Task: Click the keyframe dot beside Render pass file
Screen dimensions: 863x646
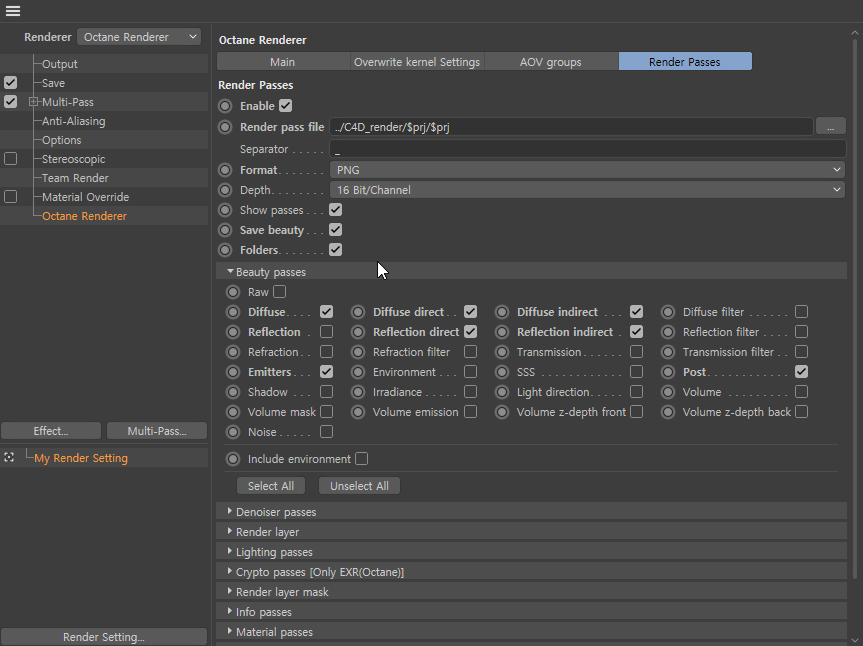Action: pyautogui.click(x=225, y=127)
